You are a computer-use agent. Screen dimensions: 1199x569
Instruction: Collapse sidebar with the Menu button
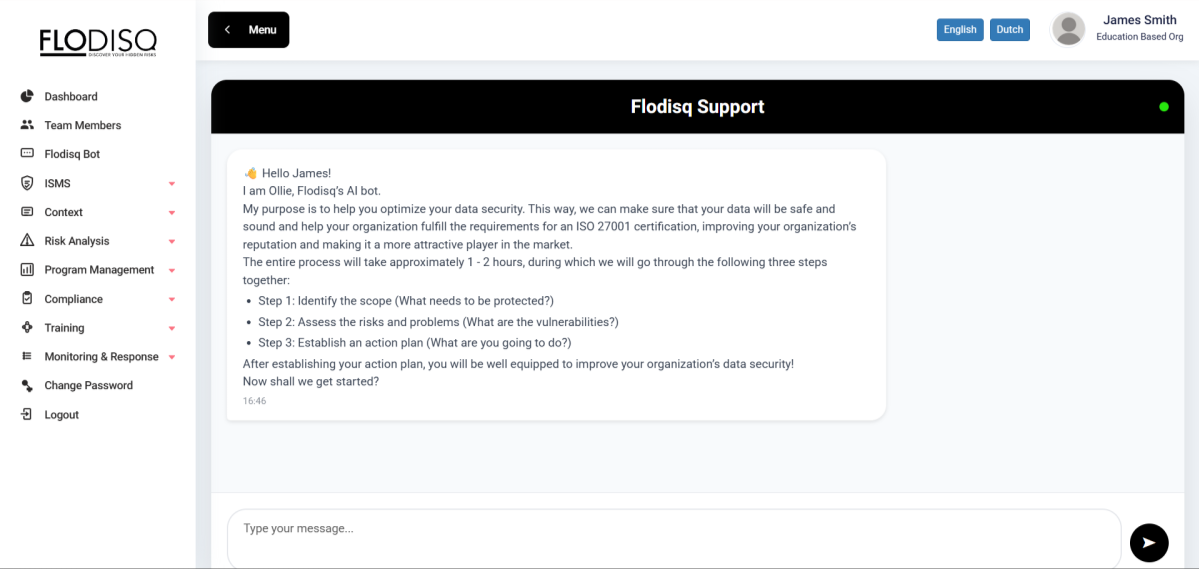248,30
